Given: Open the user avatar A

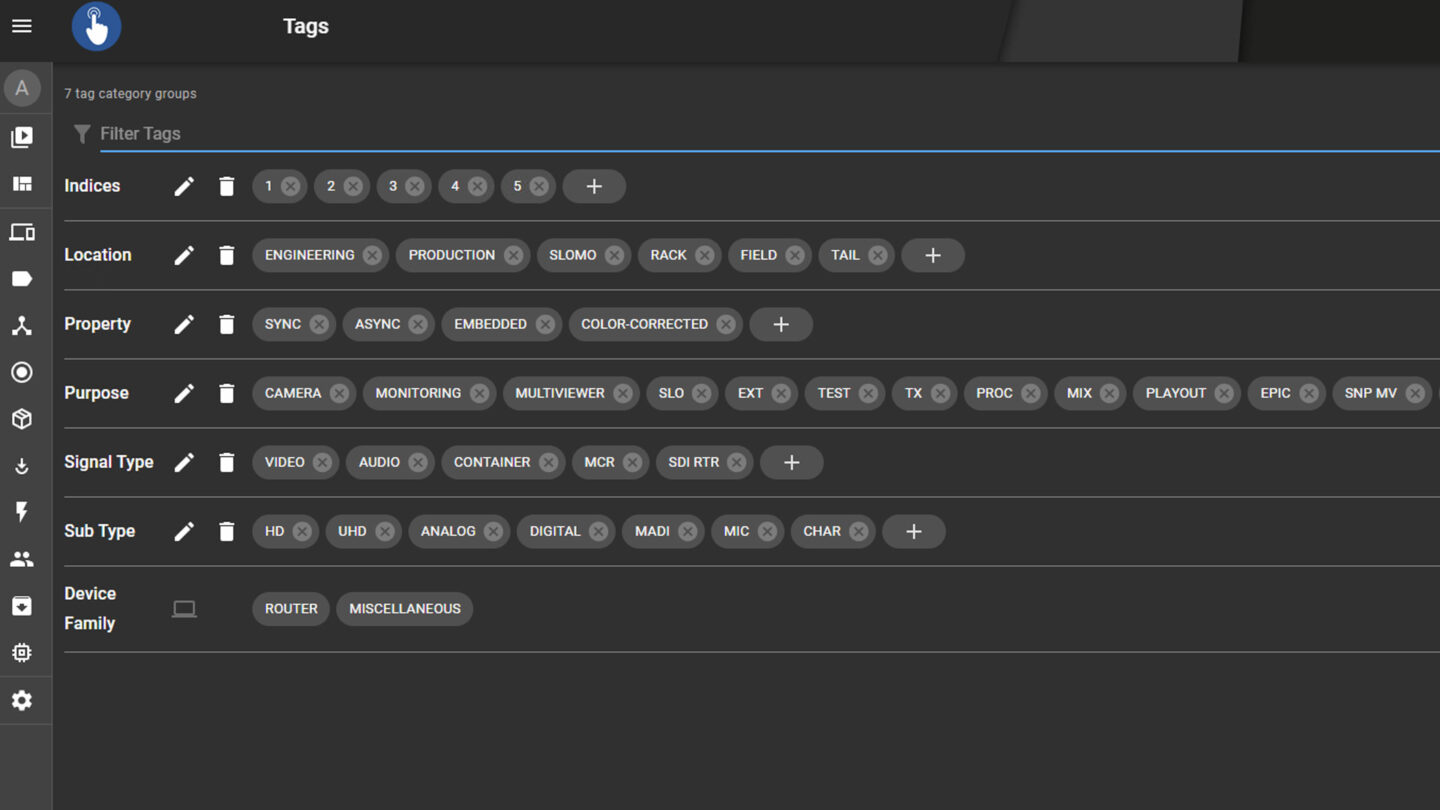Looking at the screenshot, I should click(22, 88).
